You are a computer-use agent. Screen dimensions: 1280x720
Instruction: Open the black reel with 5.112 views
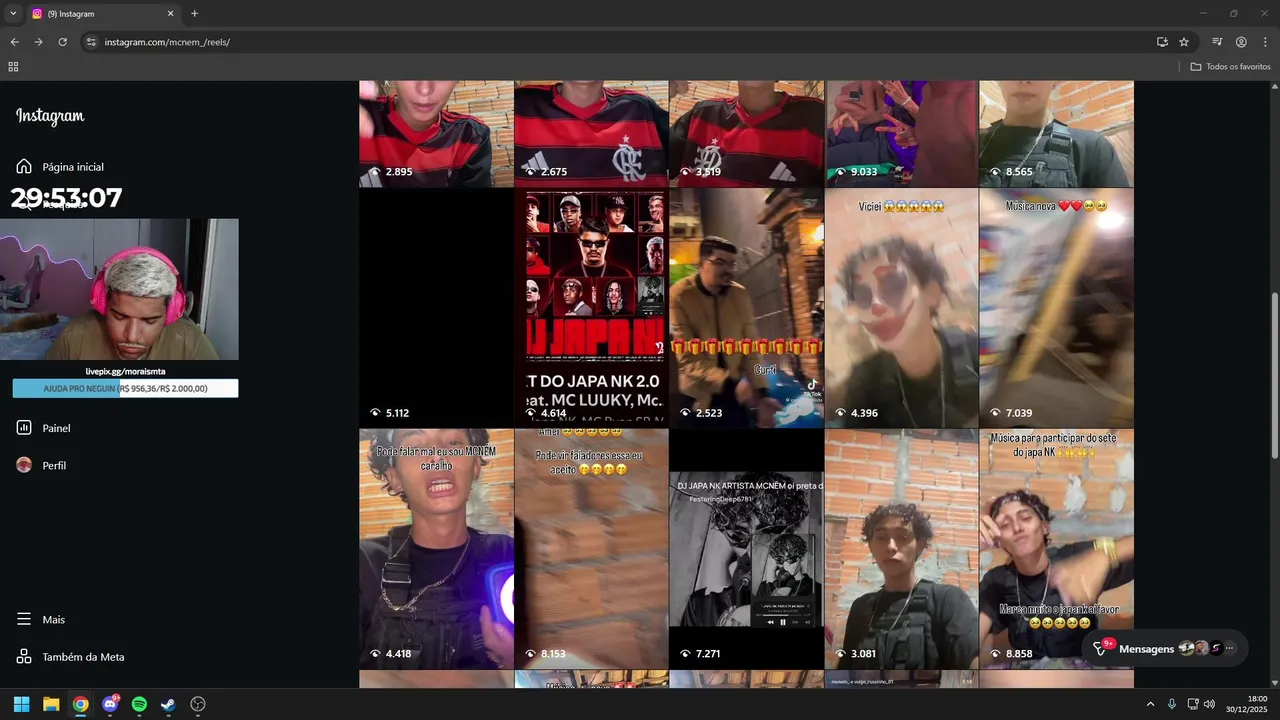click(436, 308)
